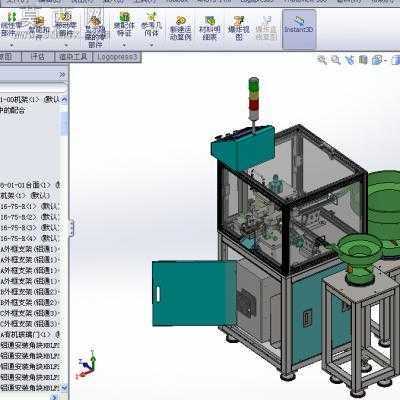Open the Smart Fasteners (智能扣件) tool
400x400 pixels.
pyautogui.click(x=39, y=28)
